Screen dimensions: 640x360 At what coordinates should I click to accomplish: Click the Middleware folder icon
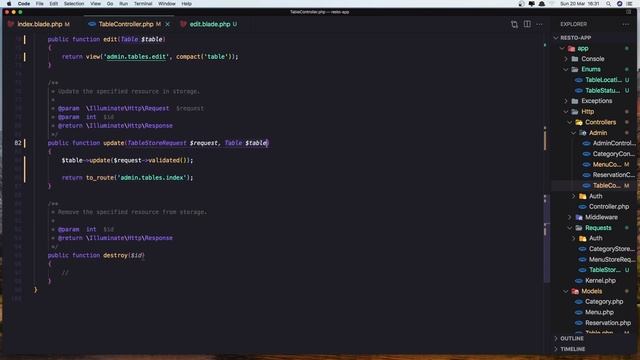tap(579, 218)
